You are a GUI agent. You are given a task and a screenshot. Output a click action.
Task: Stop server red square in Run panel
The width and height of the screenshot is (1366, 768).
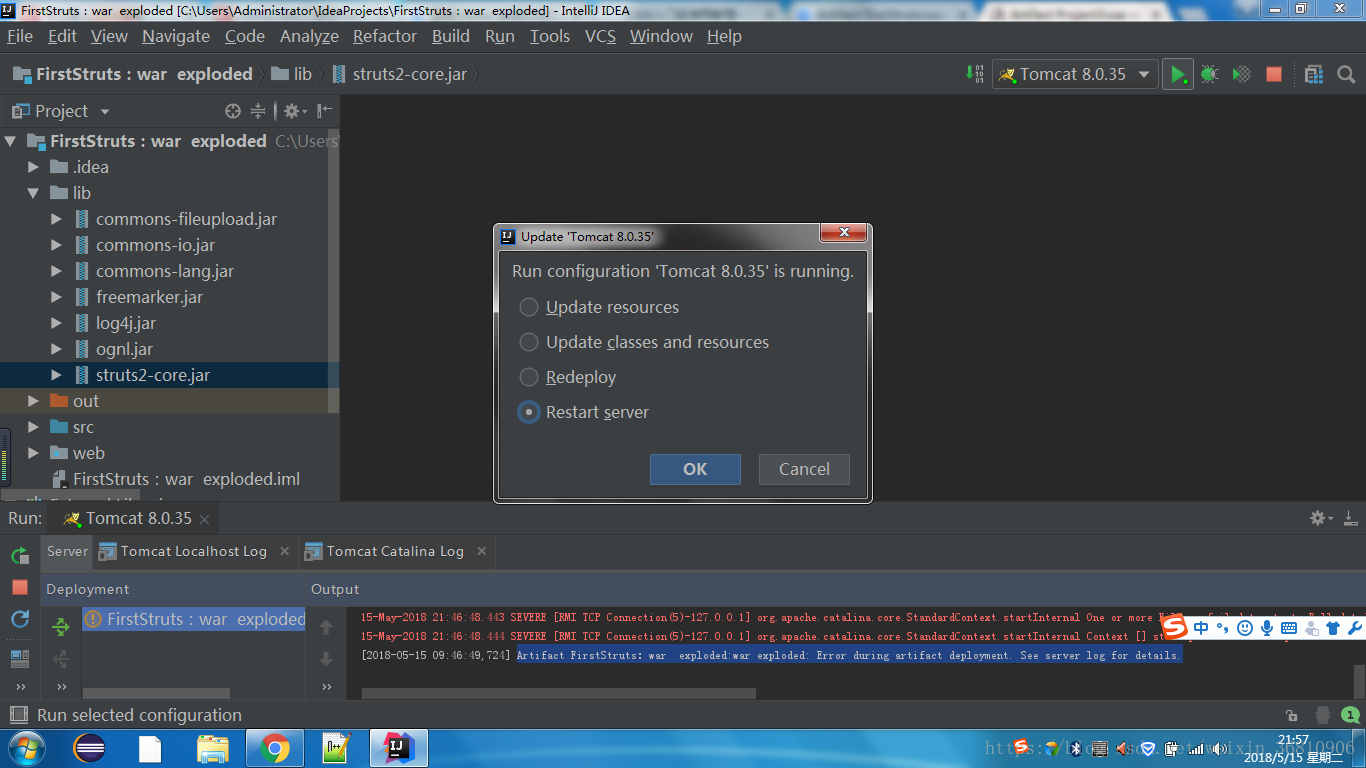pyautogui.click(x=20, y=587)
